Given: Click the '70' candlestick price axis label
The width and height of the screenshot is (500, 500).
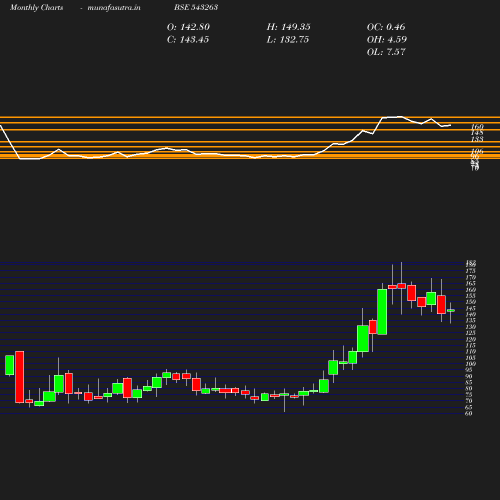Looking at the screenshot, I should click(469, 401).
